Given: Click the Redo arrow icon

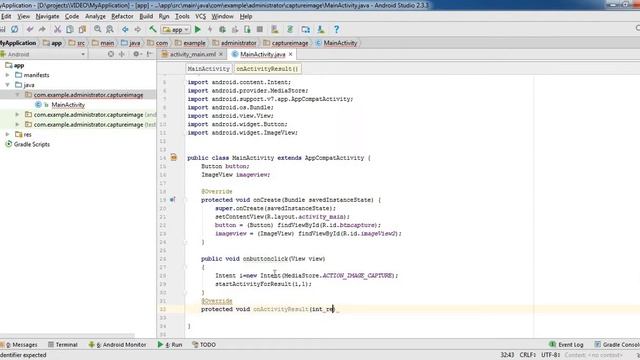Looking at the screenshot, I should pyautogui.click(x=42, y=29).
